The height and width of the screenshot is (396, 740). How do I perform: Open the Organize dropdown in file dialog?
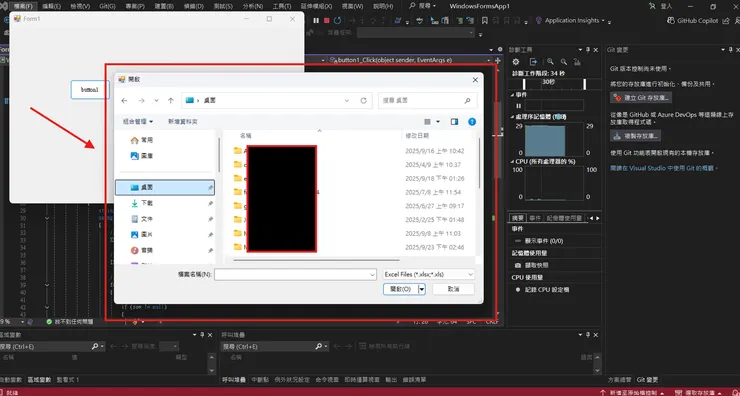pyautogui.click(x=138, y=122)
